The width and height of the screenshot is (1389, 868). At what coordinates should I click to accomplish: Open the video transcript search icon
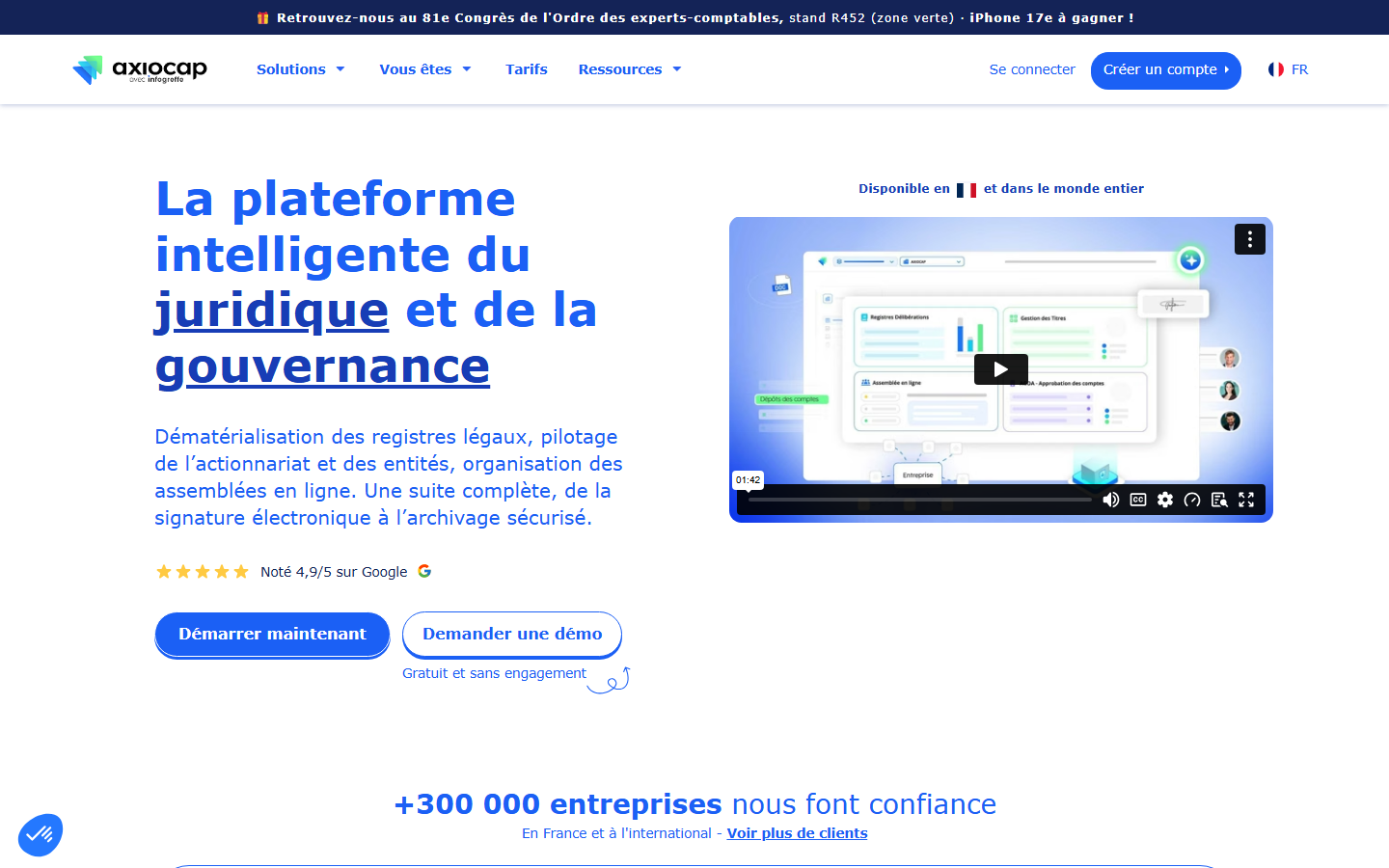[1219, 500]
